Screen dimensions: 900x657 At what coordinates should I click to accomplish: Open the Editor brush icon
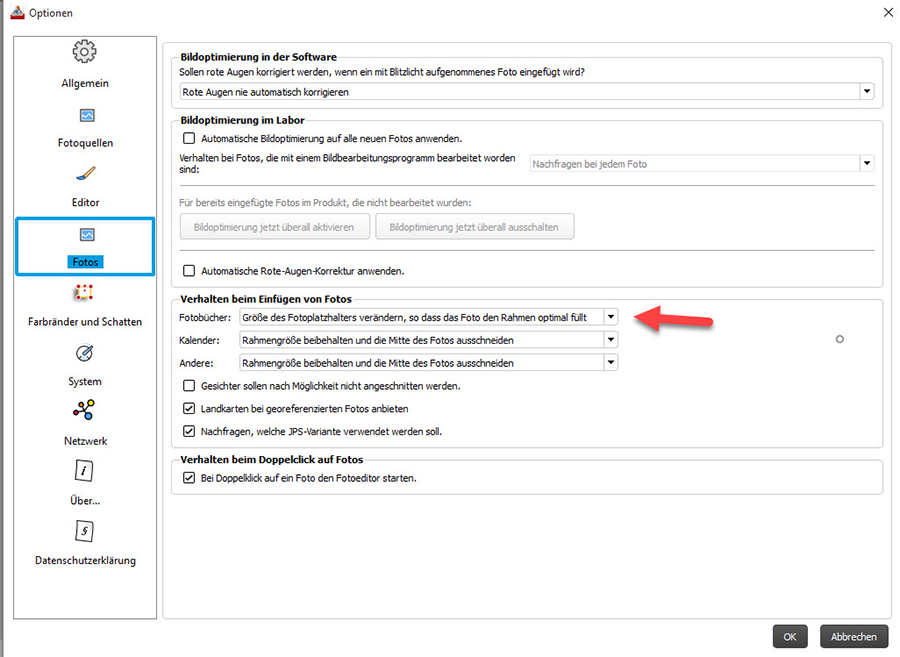click(x=86, y=173)
